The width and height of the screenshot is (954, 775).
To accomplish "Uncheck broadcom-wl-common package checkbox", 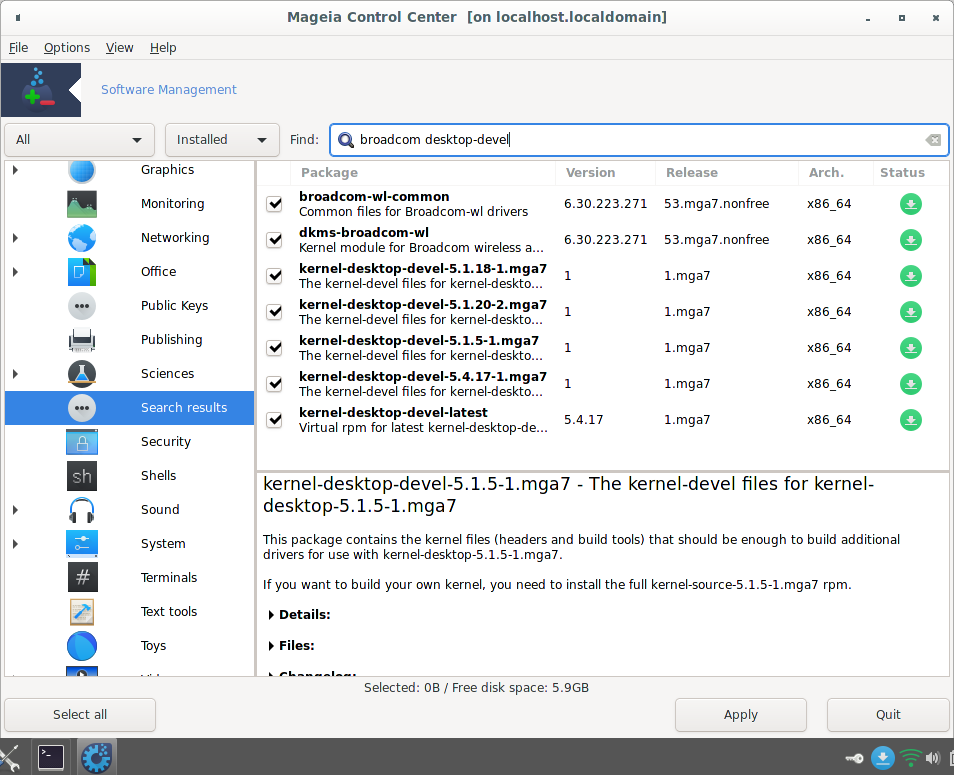I will point(274,204).
